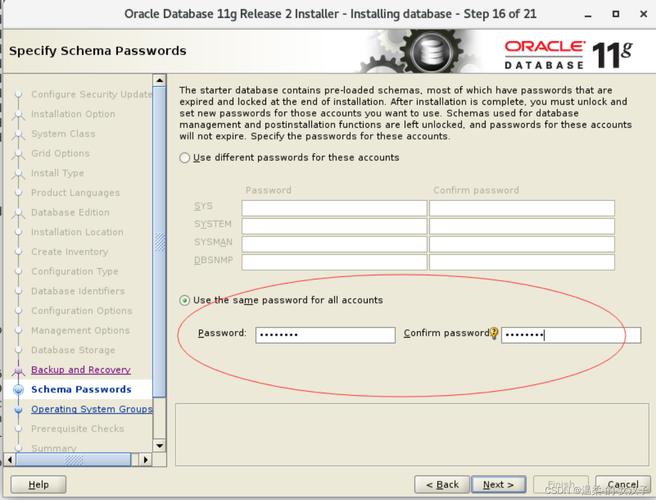The height and width of the screenshot is (500, 656).
Task: Proceed with the Next button
Action: tap(498, 485)
